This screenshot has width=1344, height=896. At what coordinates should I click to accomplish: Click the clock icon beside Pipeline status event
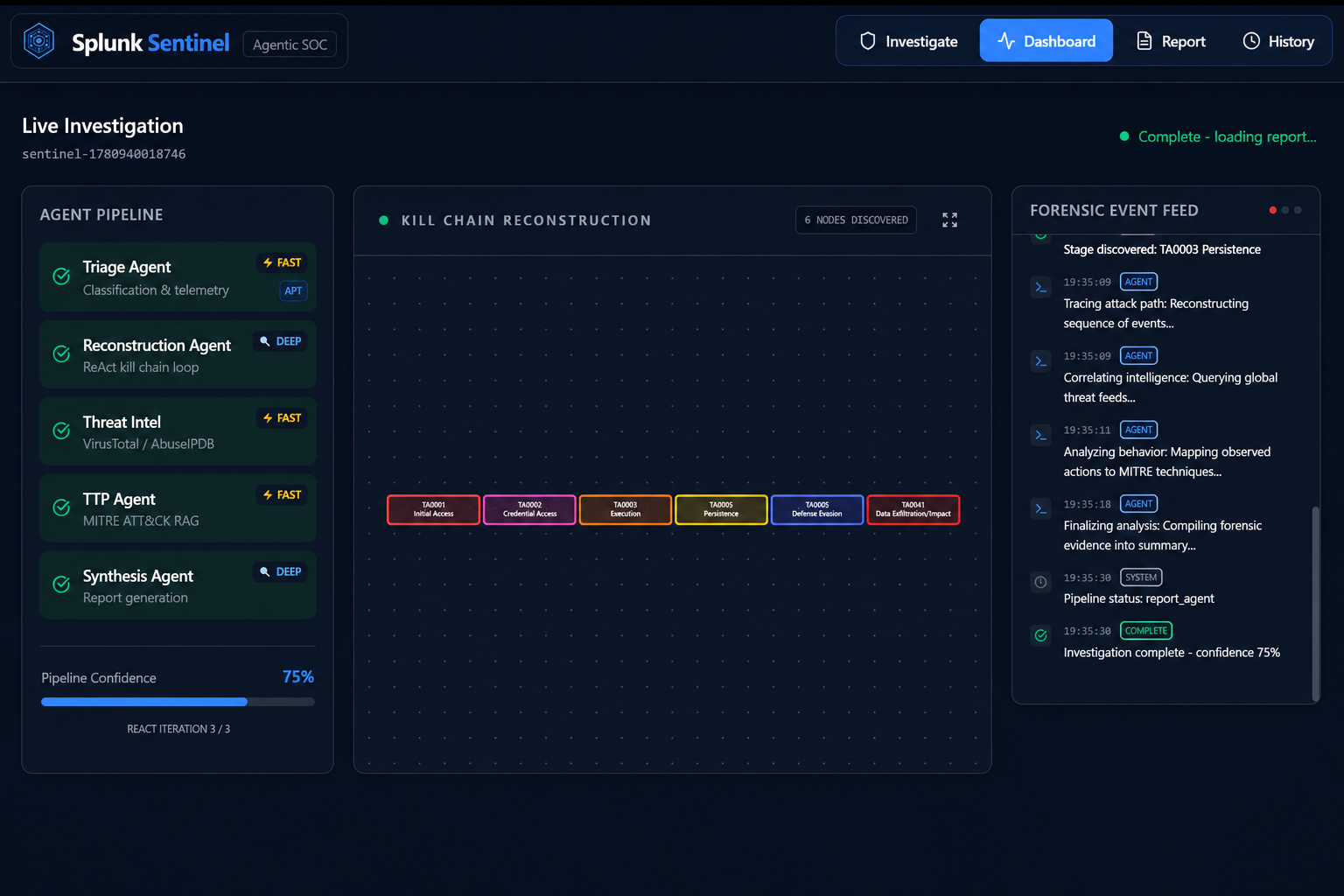(1040, 582)
